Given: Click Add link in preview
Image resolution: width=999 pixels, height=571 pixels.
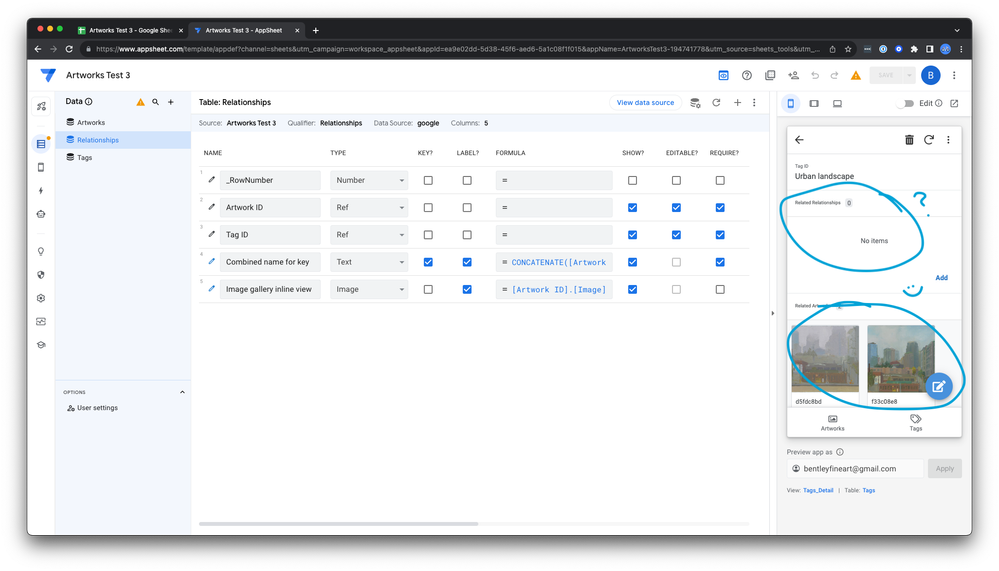Looking at the screenshot, I should [x=941, y=277].
